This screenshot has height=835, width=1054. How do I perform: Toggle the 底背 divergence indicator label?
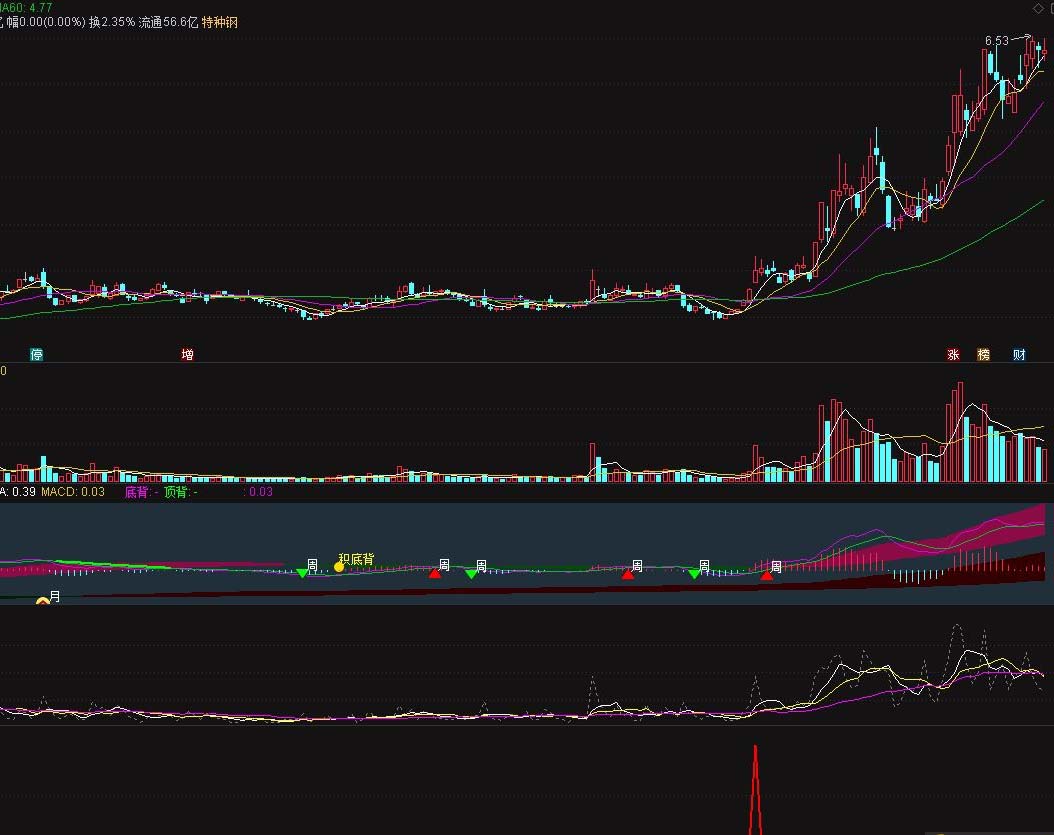pyautogui.click(x=135, y=491)
